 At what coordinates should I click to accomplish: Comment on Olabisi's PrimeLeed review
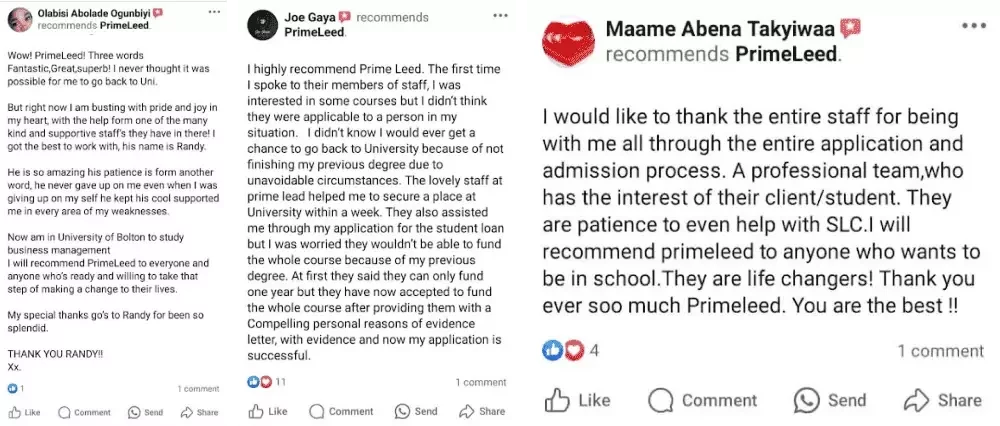click(x=84, y=412)
